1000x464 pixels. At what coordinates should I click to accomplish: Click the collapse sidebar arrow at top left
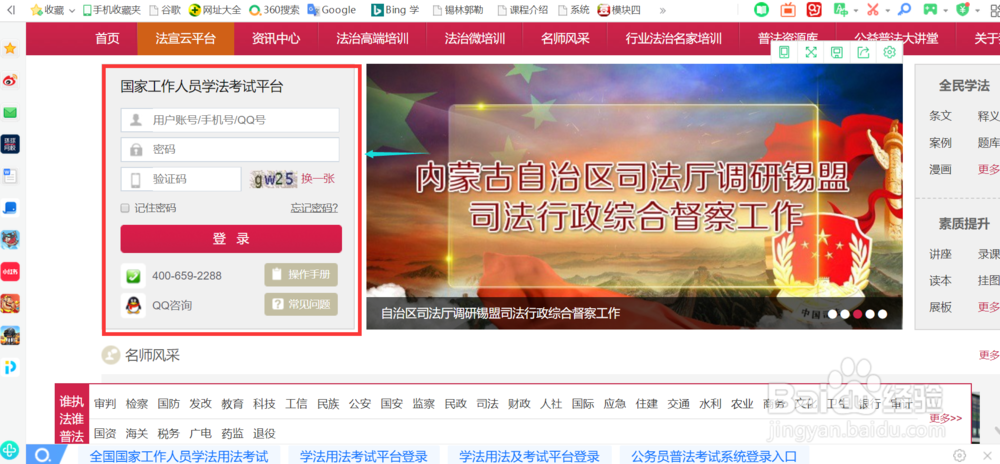[x=11, y=10]
